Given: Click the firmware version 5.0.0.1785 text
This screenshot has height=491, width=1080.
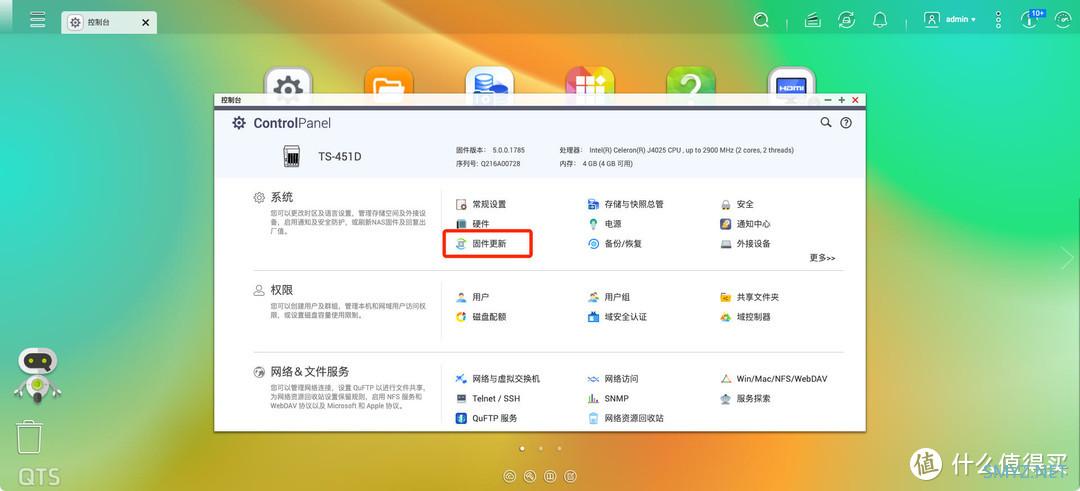Looking at the screenshot, I should click(510, 150).
